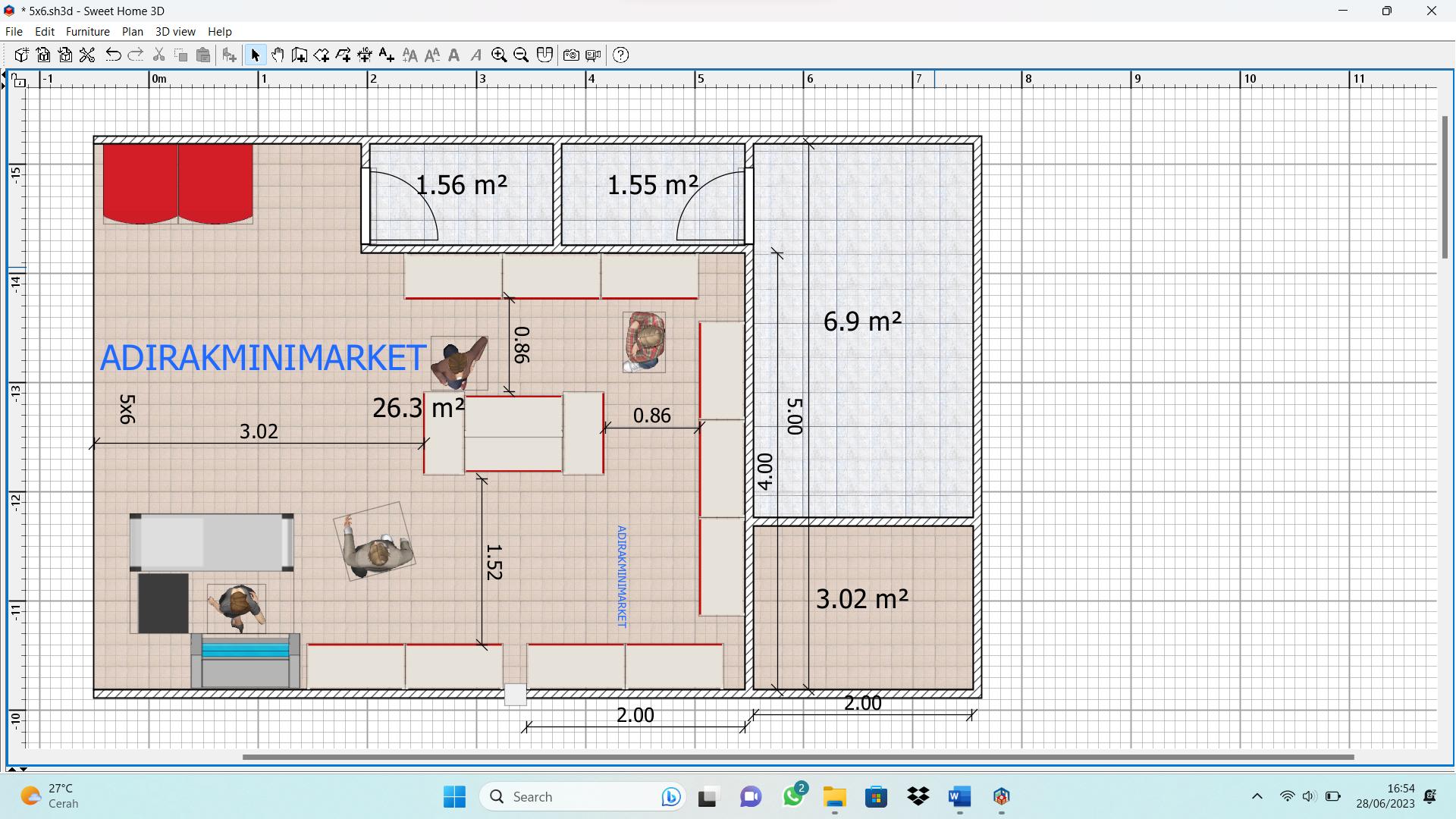Click the Help button in menu bar
1456x819 pixels.
(219, 31)
